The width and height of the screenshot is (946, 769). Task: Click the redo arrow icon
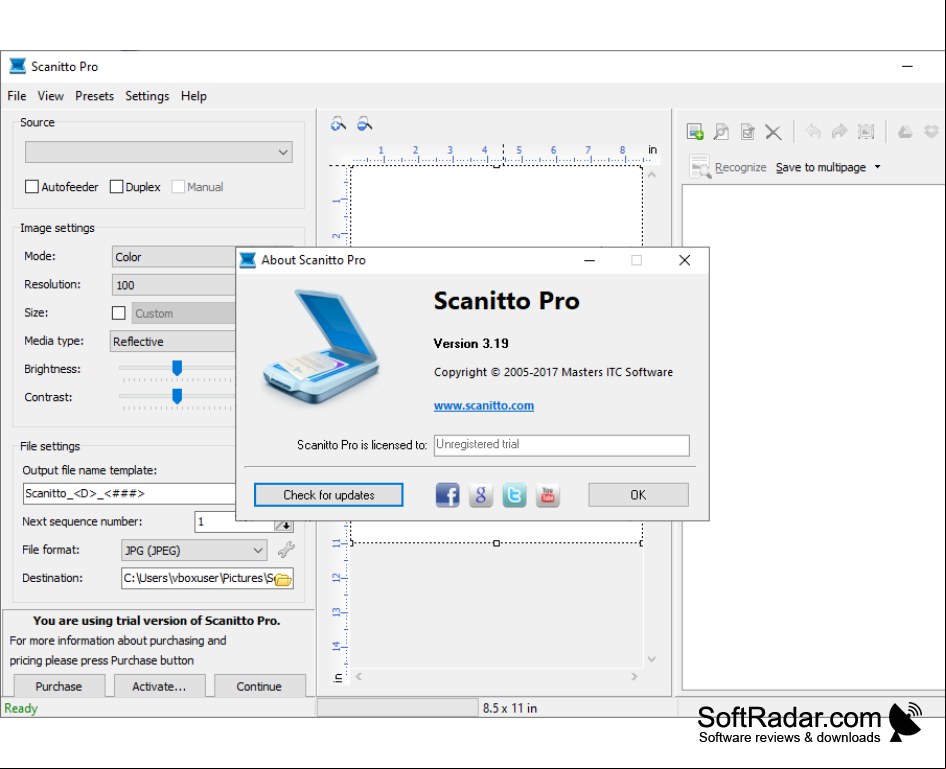839,131
